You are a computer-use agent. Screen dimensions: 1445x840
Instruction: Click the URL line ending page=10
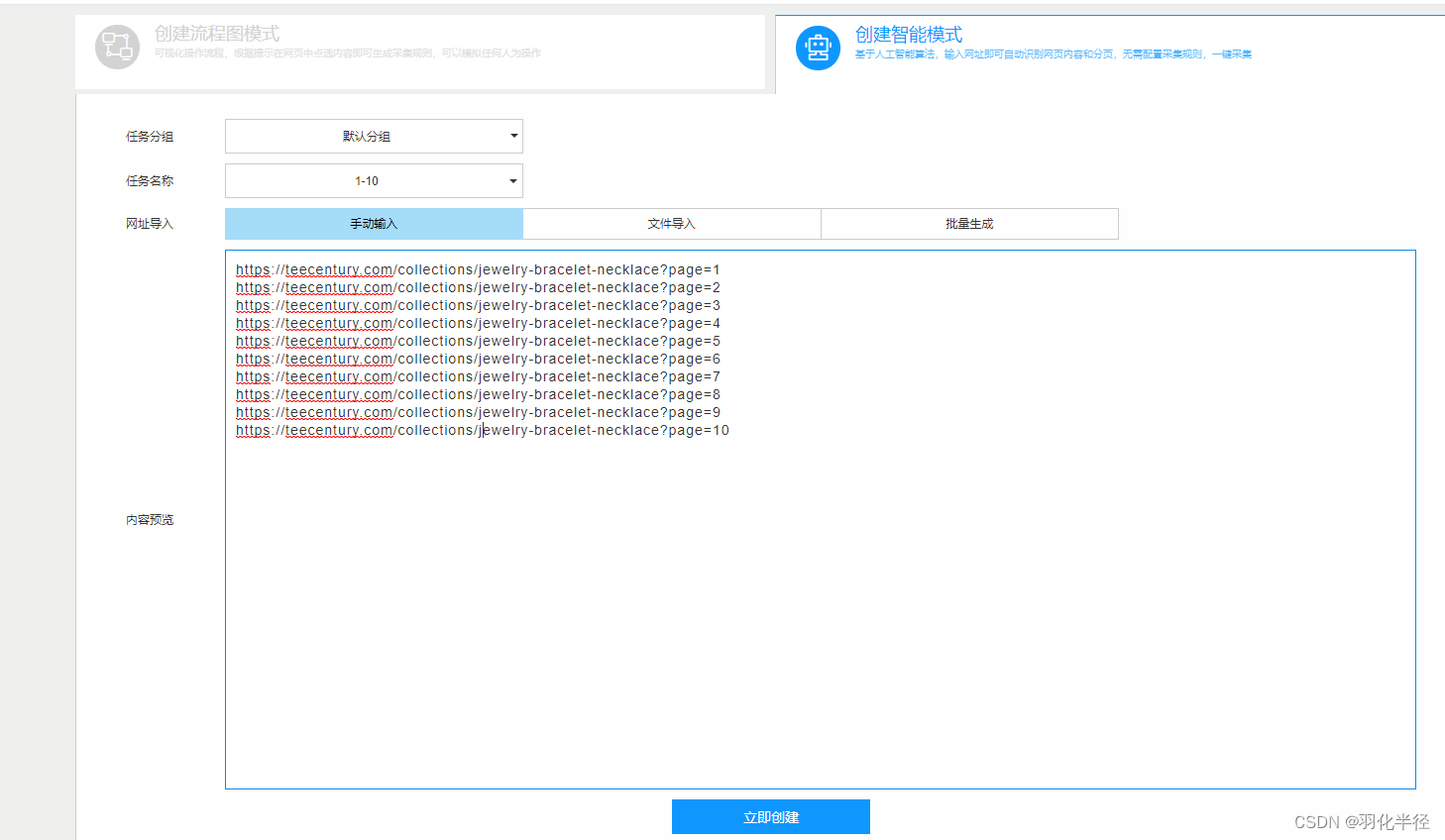(x=483, y=430)
